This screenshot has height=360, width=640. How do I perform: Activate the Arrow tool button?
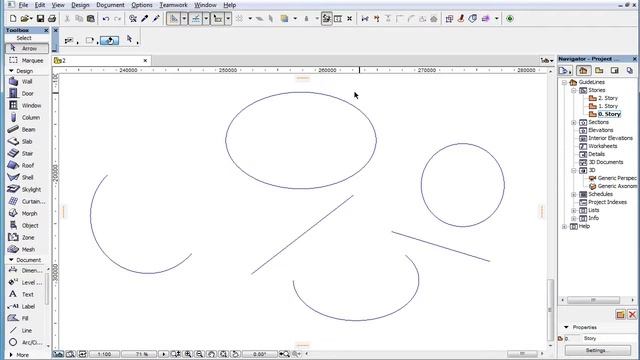27,48
